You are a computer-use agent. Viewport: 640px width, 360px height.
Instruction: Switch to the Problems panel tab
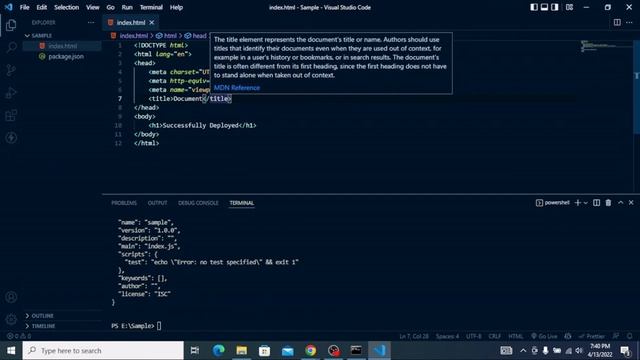[124, 203]
